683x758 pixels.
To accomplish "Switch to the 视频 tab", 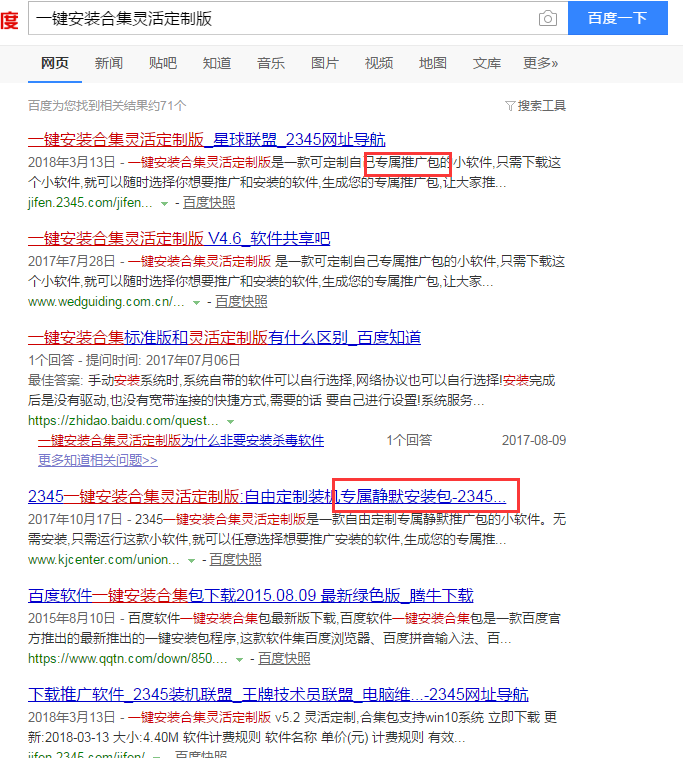I will (x=379, y=63).
